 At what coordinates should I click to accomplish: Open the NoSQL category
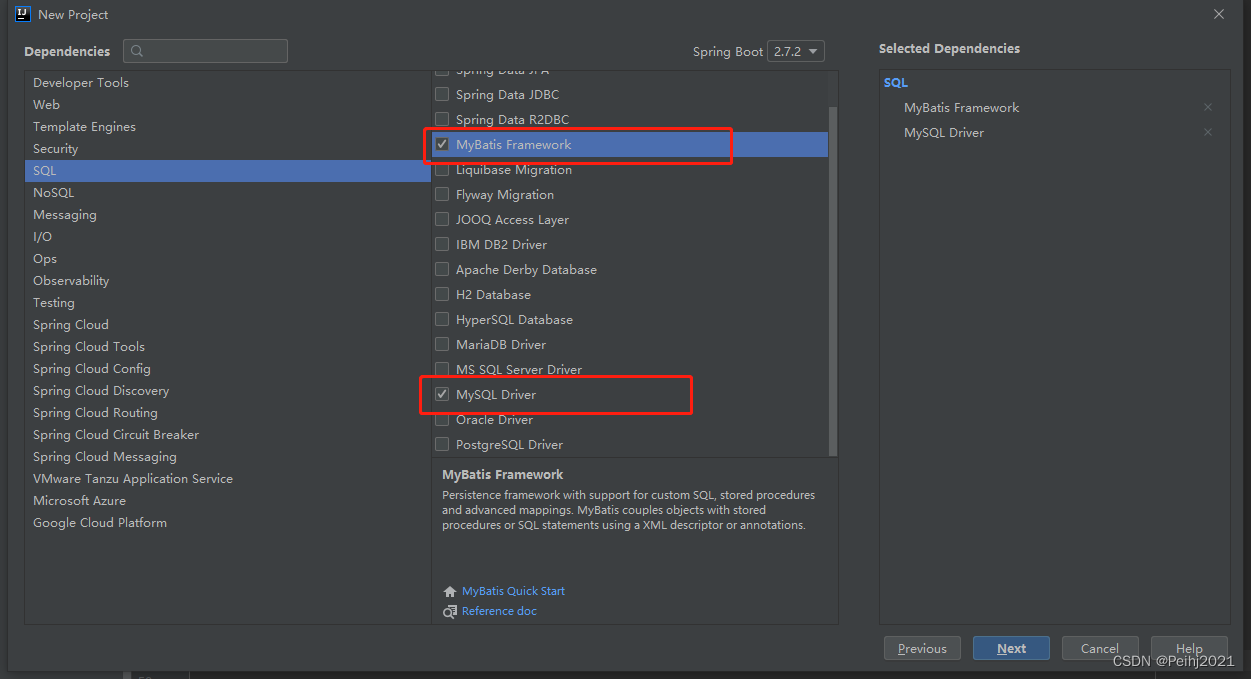pyautogui.click(x=228, y=192)
